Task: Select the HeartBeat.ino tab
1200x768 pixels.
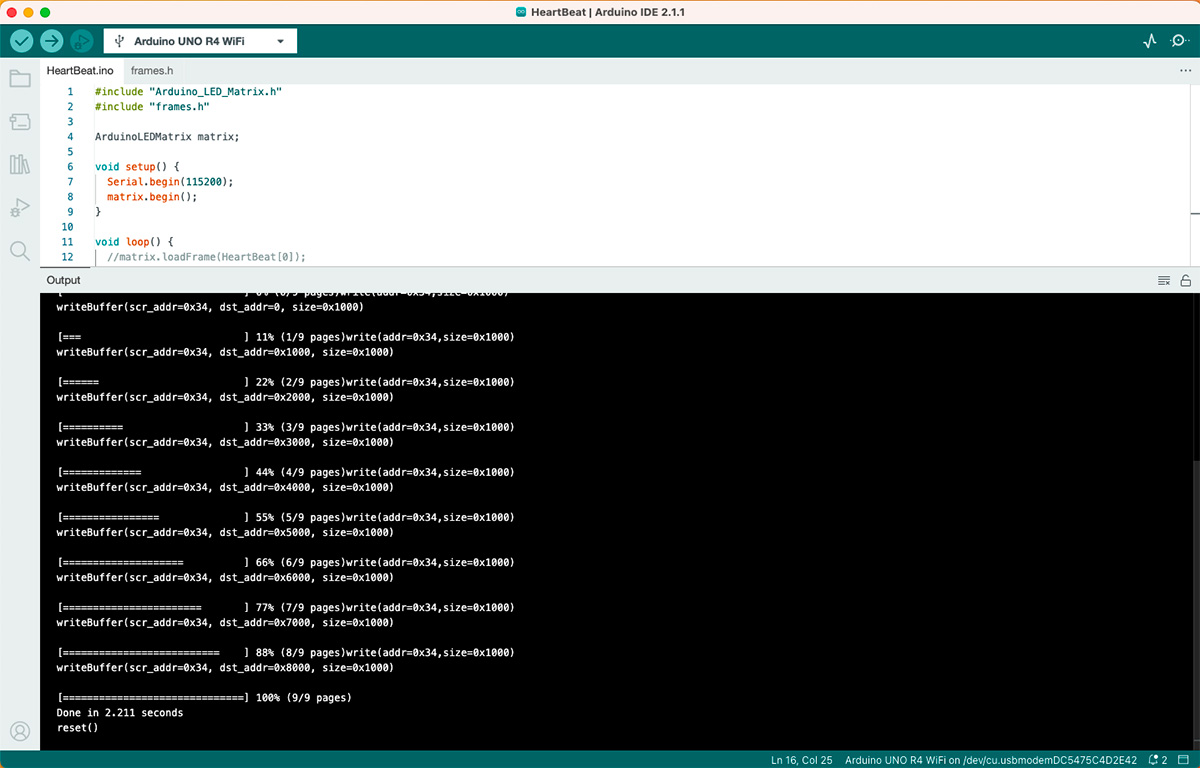Action: [80, 71]
